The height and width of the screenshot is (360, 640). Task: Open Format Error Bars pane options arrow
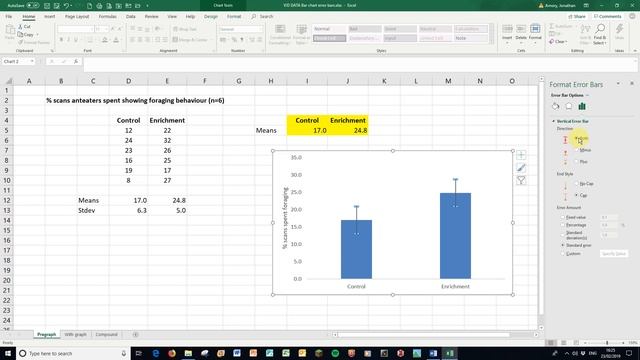pyautogui.click(x=618, y=84)
